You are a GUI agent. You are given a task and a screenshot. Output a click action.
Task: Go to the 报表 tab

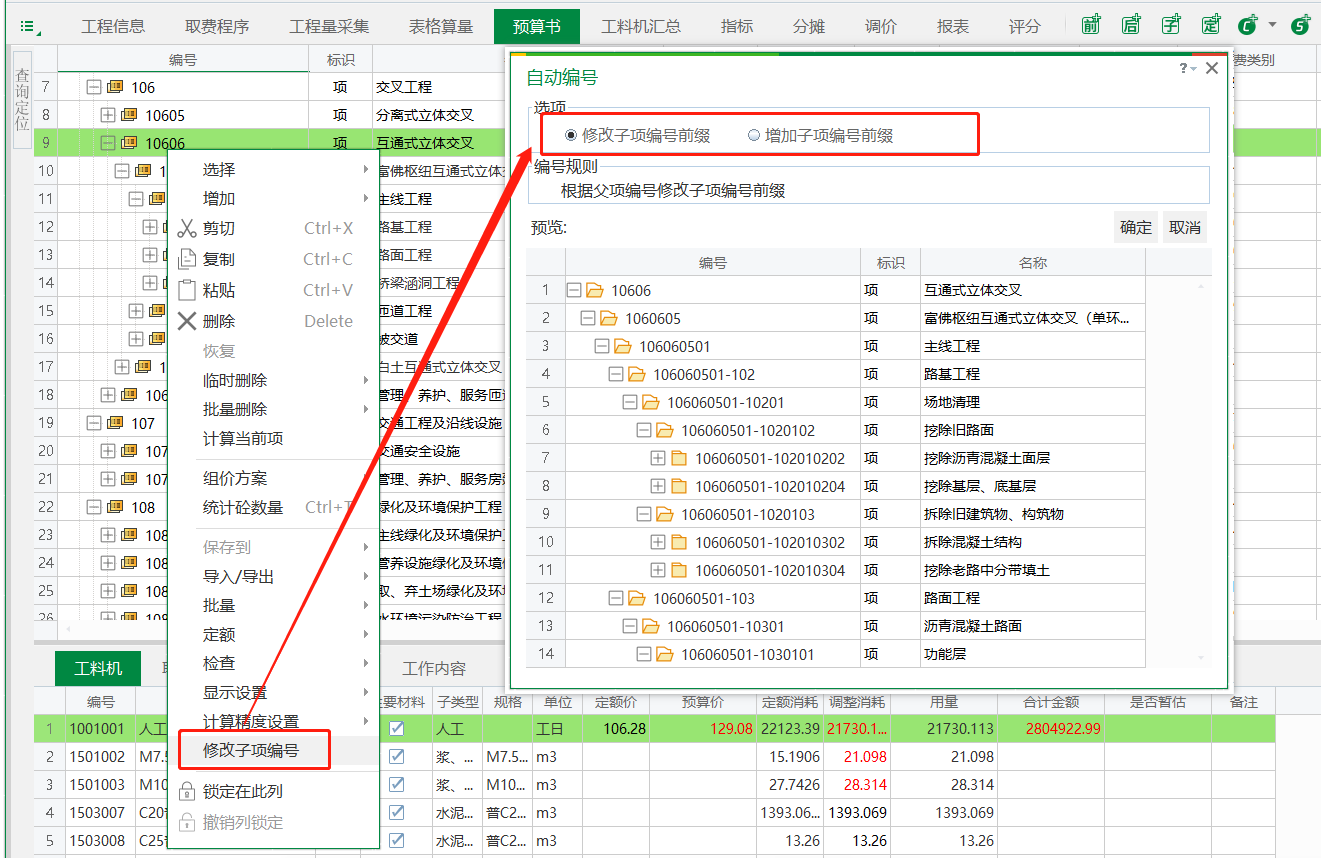pos(953,26)
